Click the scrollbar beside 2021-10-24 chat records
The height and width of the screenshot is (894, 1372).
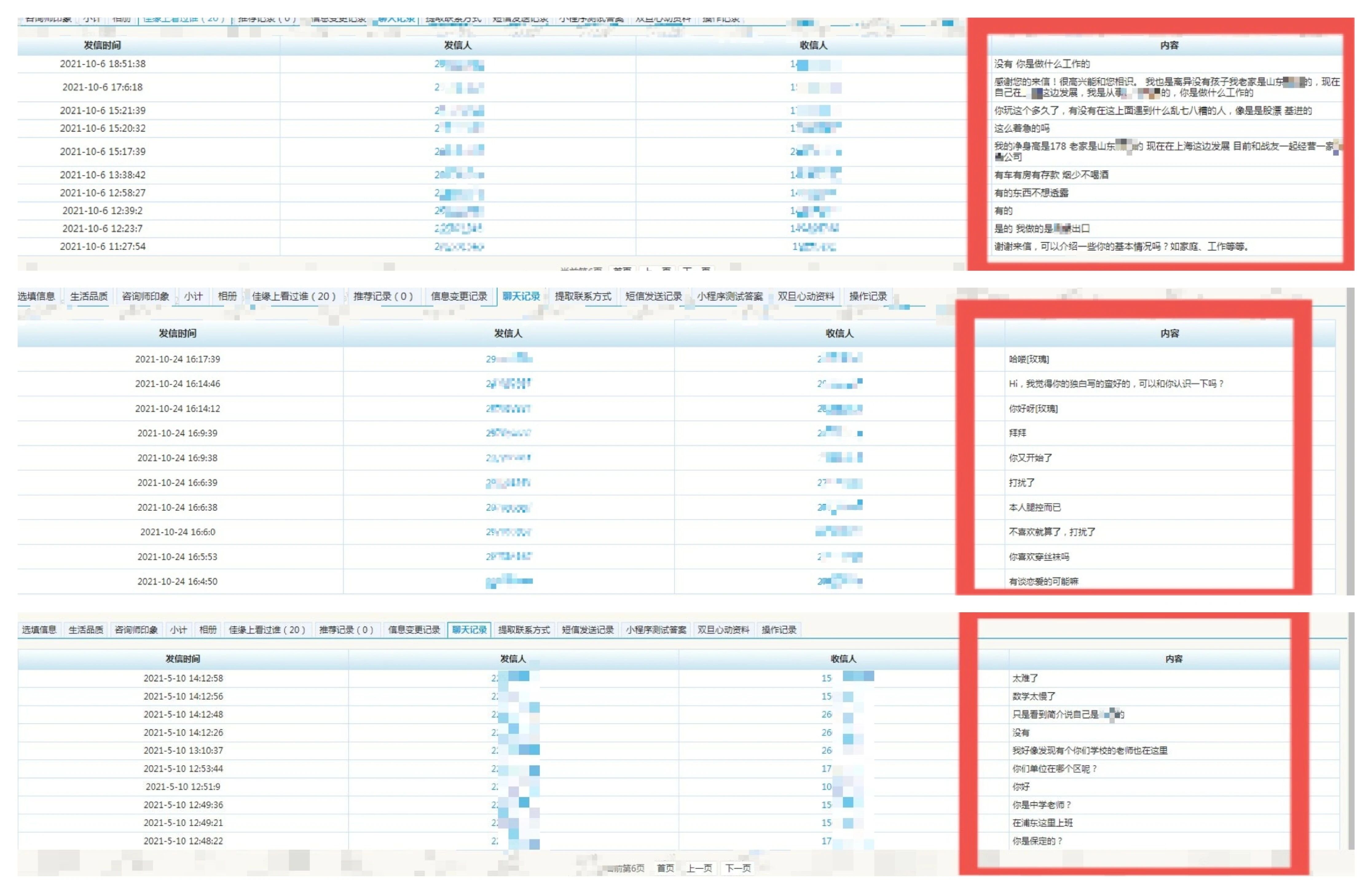coord(1350,441)
